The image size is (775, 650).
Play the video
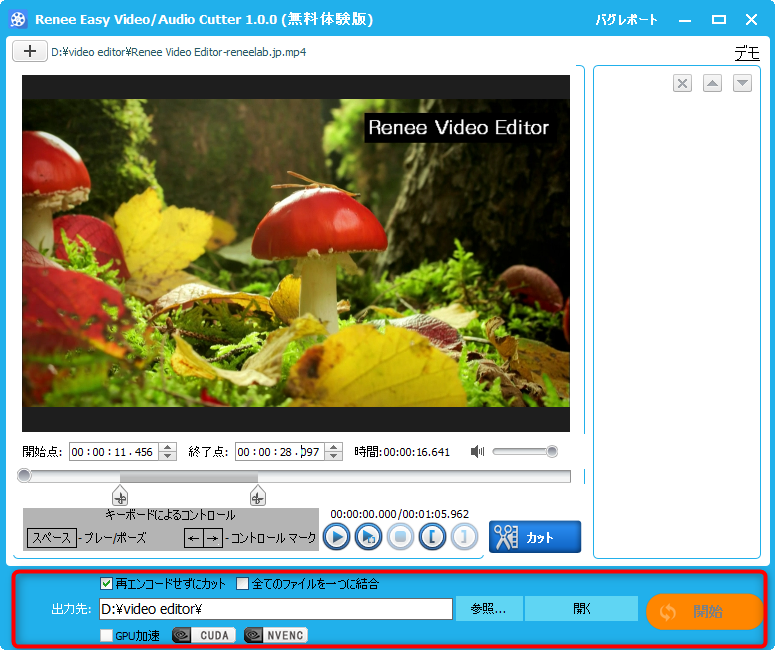pos(337,537)
